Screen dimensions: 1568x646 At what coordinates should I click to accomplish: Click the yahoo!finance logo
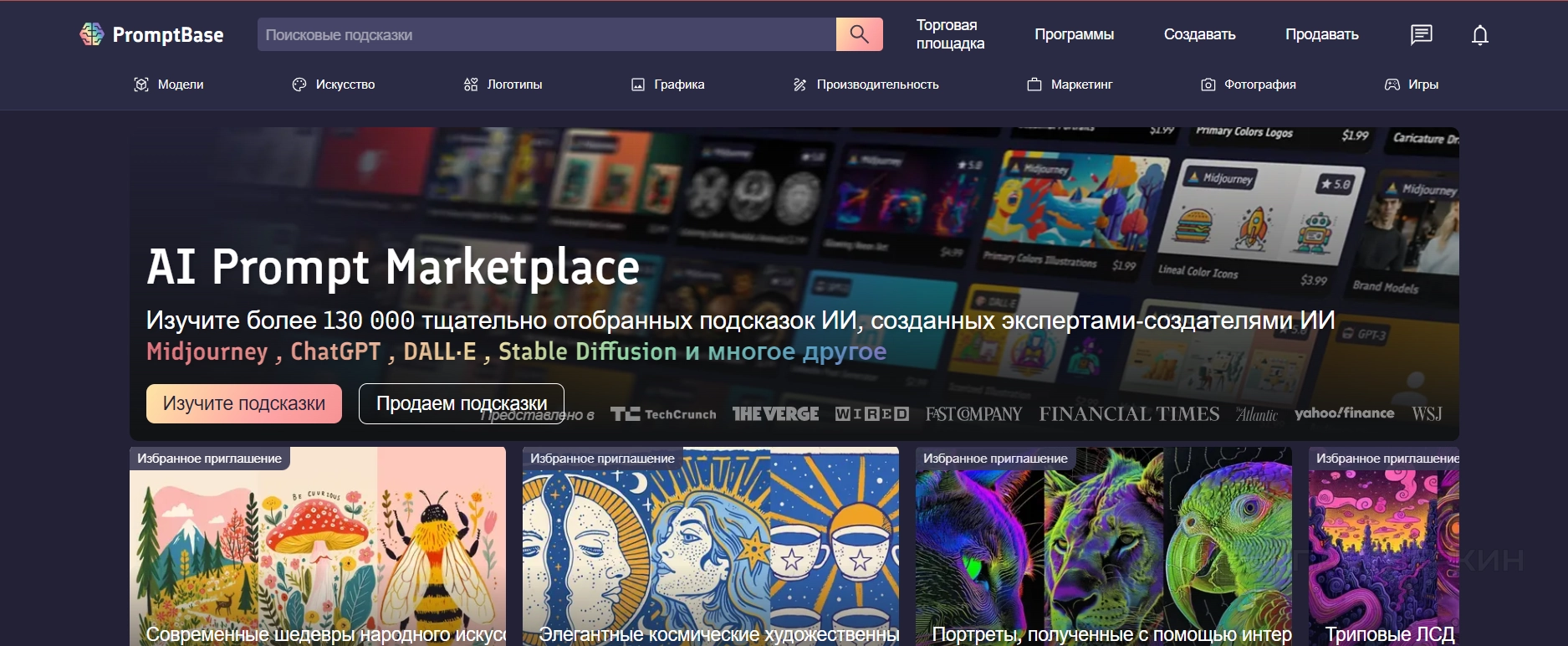click(1345, 413)
